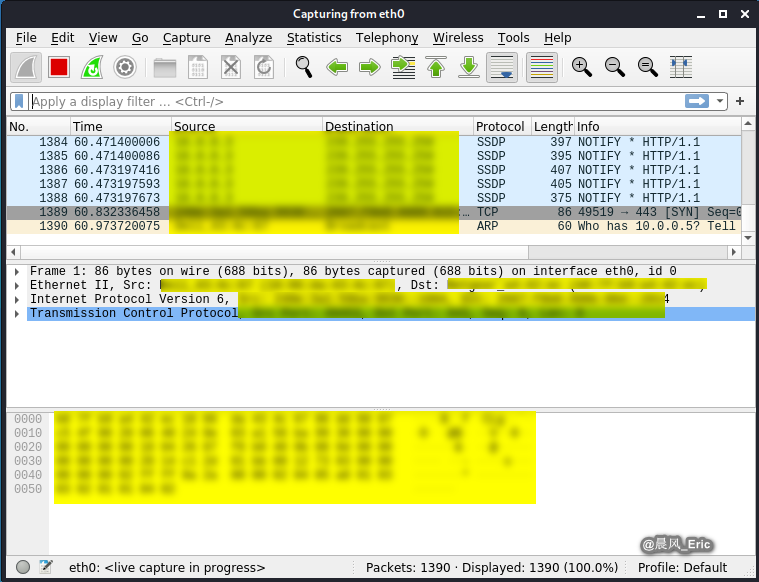Click in the display filter input field
Viewport: 759px width, 582px height.
tap(350, 101)
